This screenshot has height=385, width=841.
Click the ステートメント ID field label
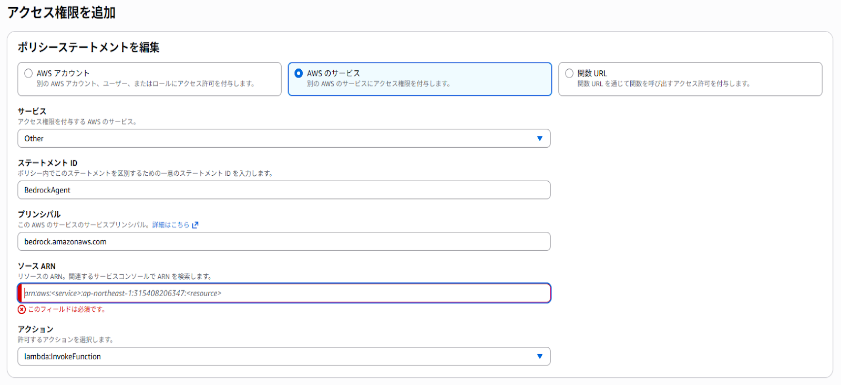(x=48, y=163)
